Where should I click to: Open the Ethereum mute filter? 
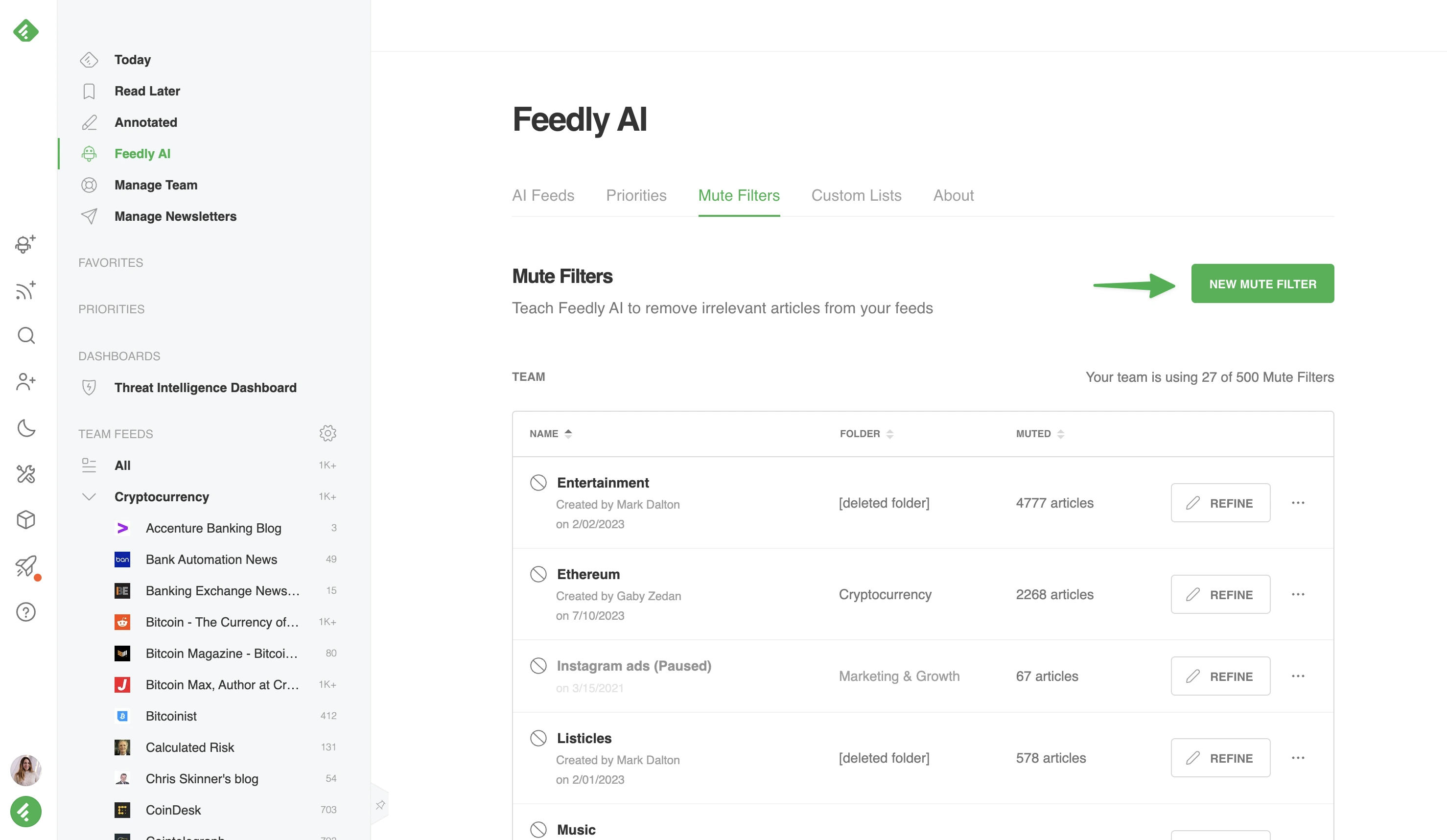(x=588, y=574)
